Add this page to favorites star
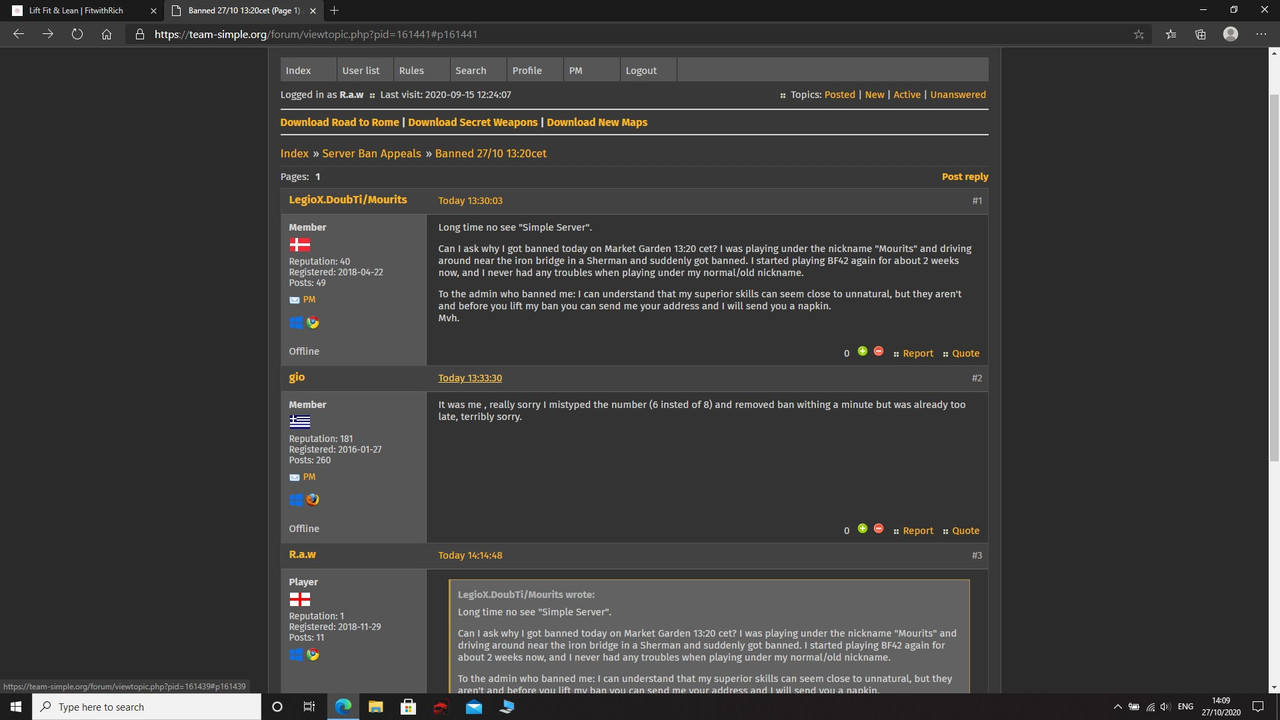 (x=1139, y=33)
